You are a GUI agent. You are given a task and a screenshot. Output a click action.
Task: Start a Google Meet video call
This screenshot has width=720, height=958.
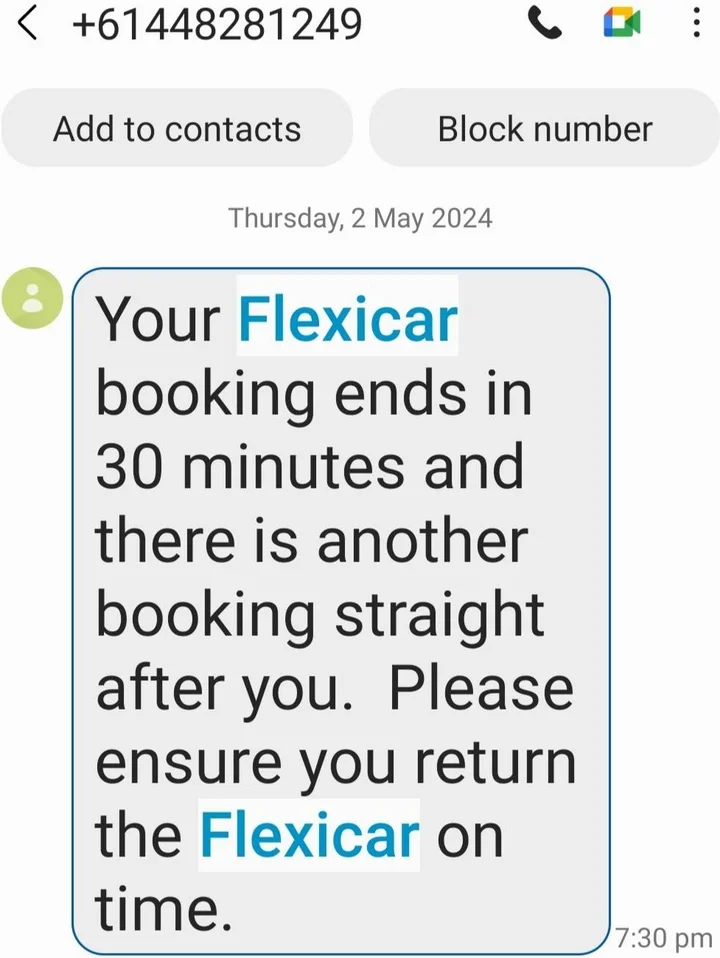pyautogui.click(x=621, y=25)
